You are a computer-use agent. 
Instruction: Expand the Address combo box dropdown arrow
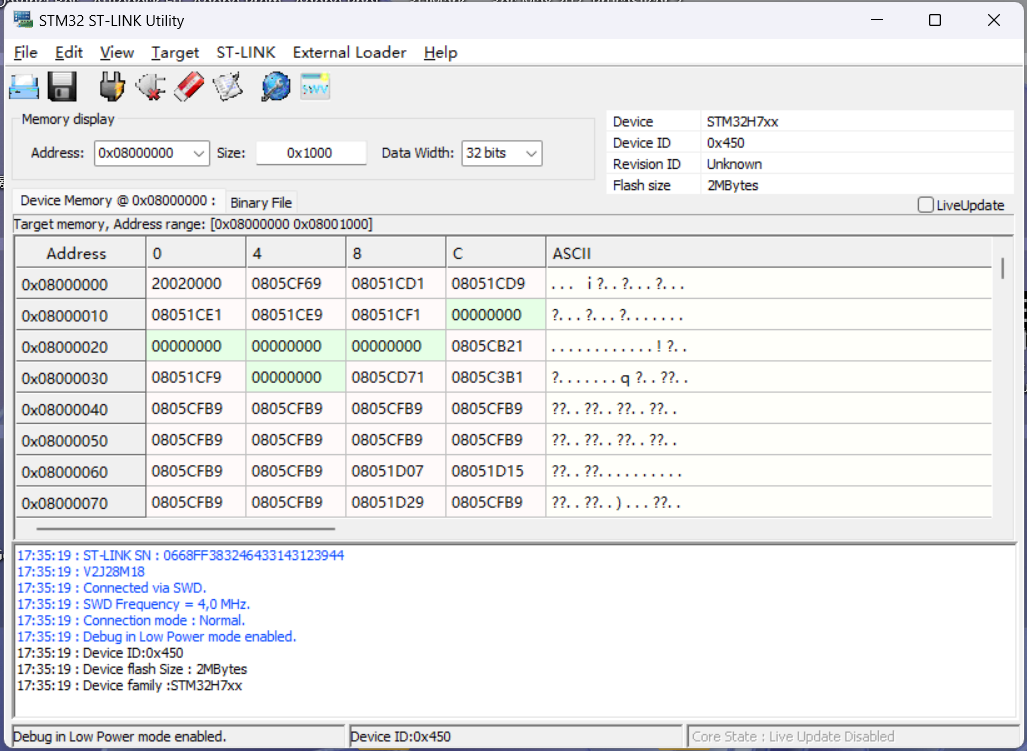pyautogui.click(x=199, y=153)
